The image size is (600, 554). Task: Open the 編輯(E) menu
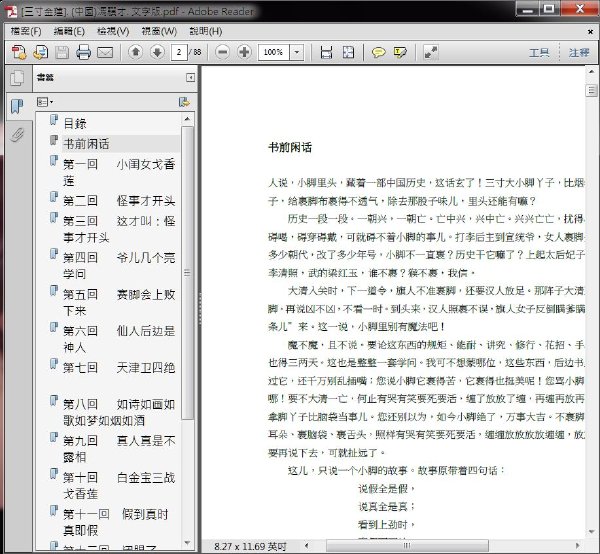tap(69, 31)
